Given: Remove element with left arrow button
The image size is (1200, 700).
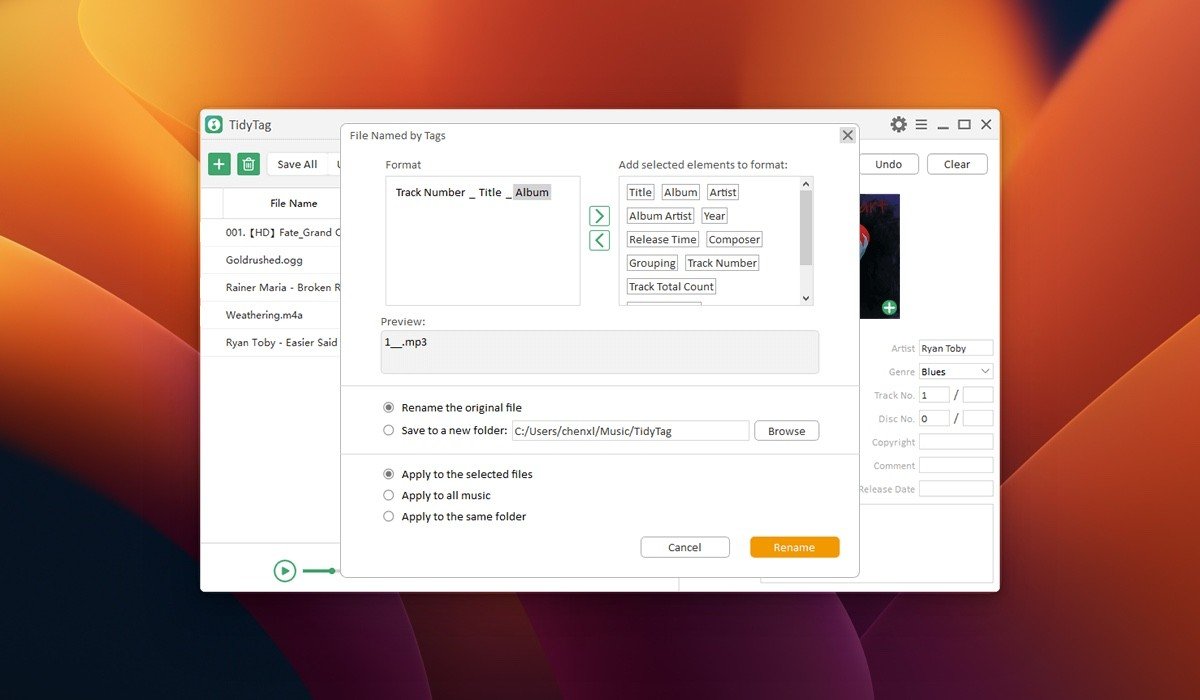Looking at the screenshot, I should [x=599, y=240].
